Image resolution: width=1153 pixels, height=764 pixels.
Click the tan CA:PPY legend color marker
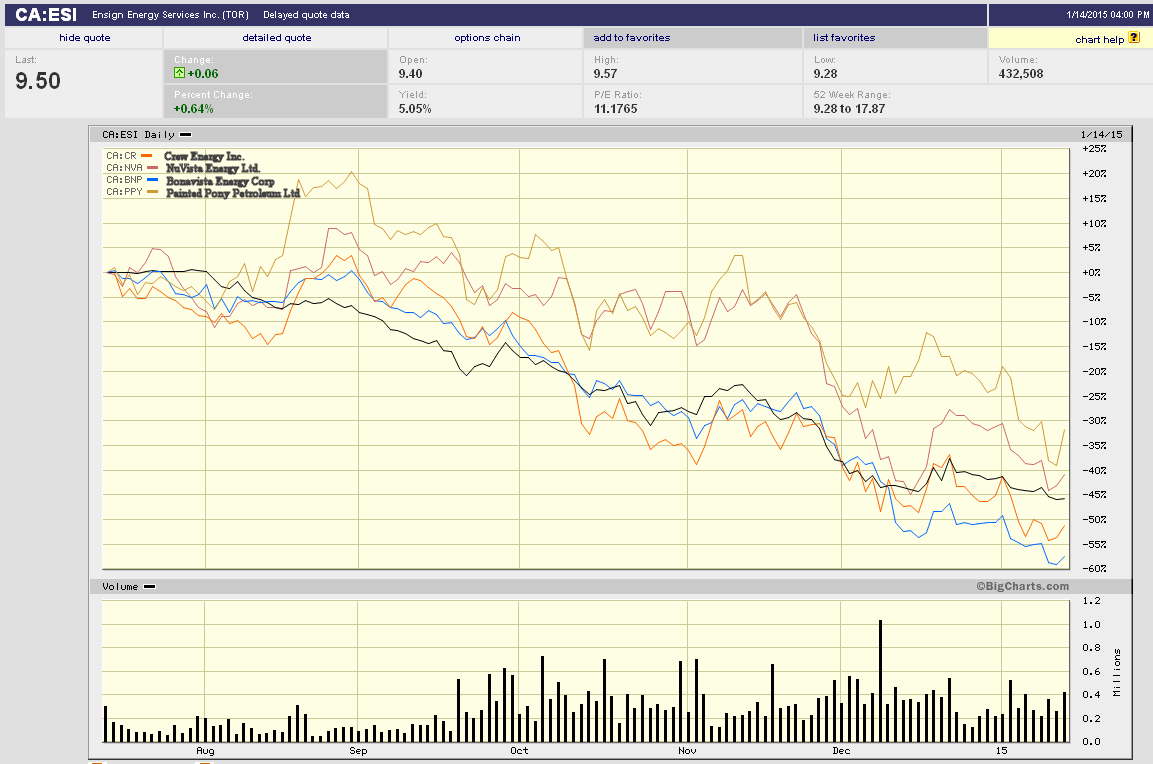pyautogui.click(x=152, y=192)
